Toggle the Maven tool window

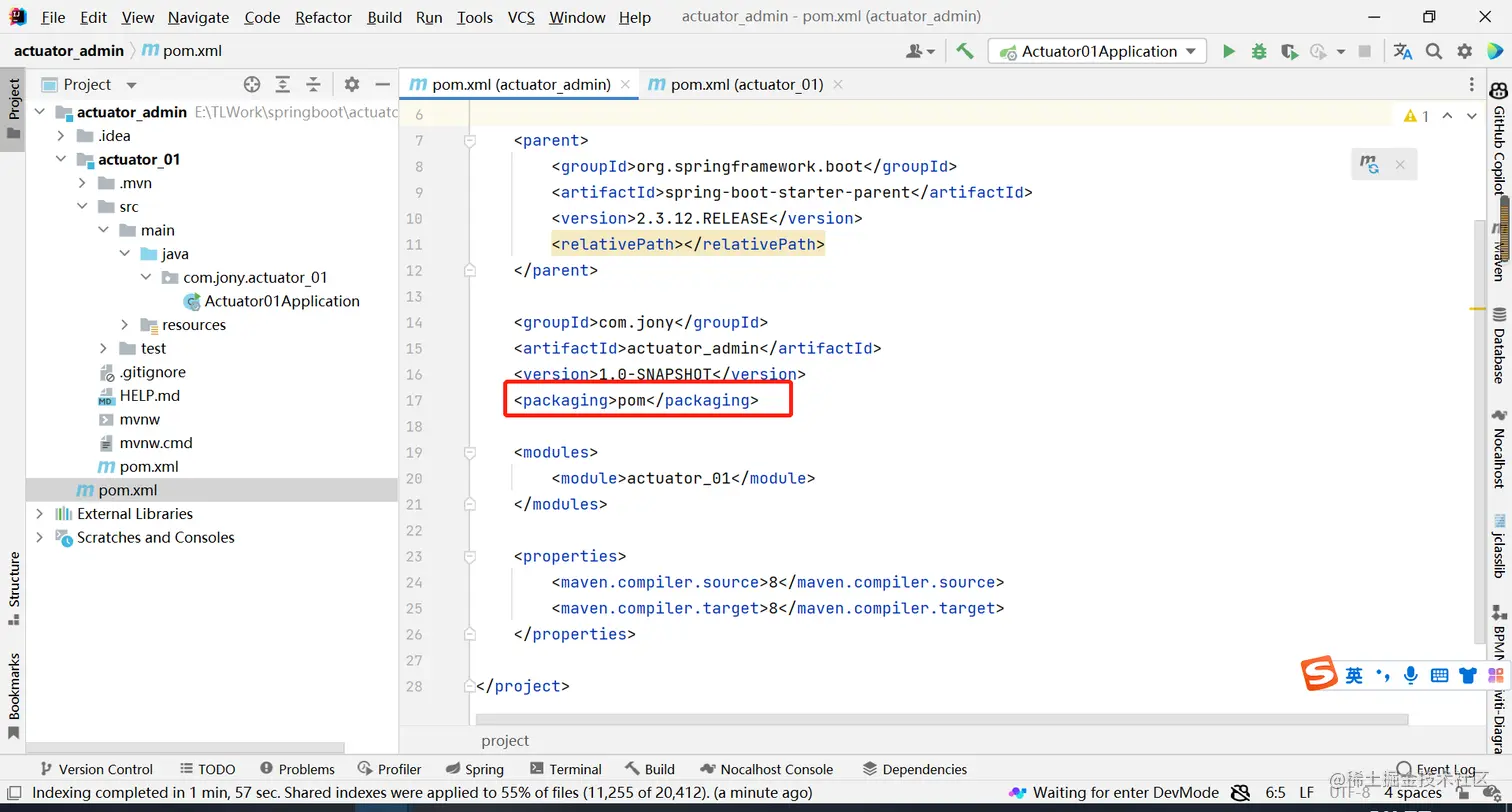tap(1499, 253)
